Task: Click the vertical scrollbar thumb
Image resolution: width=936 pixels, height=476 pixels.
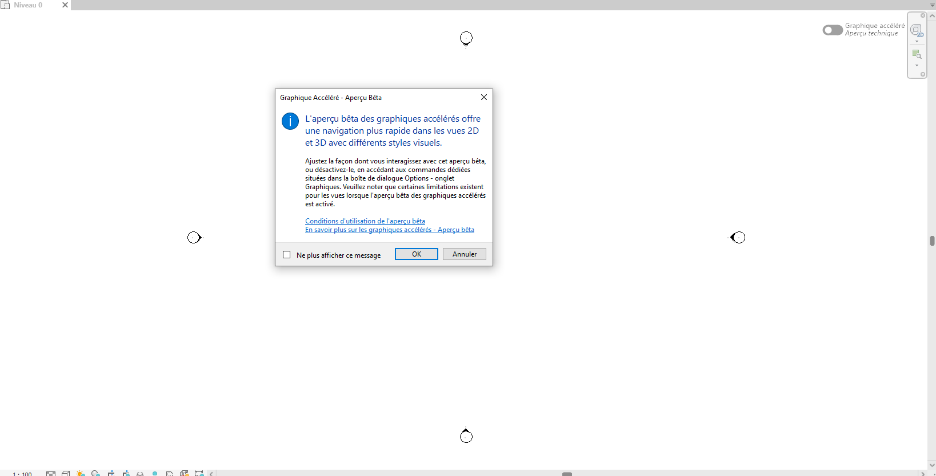Action: pyautogui.click(x=932, y=241)
